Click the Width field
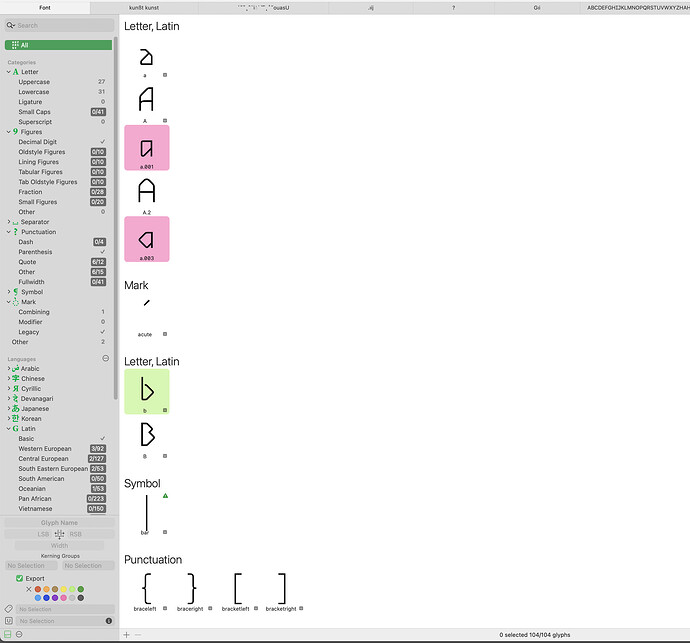 (59, 546)
